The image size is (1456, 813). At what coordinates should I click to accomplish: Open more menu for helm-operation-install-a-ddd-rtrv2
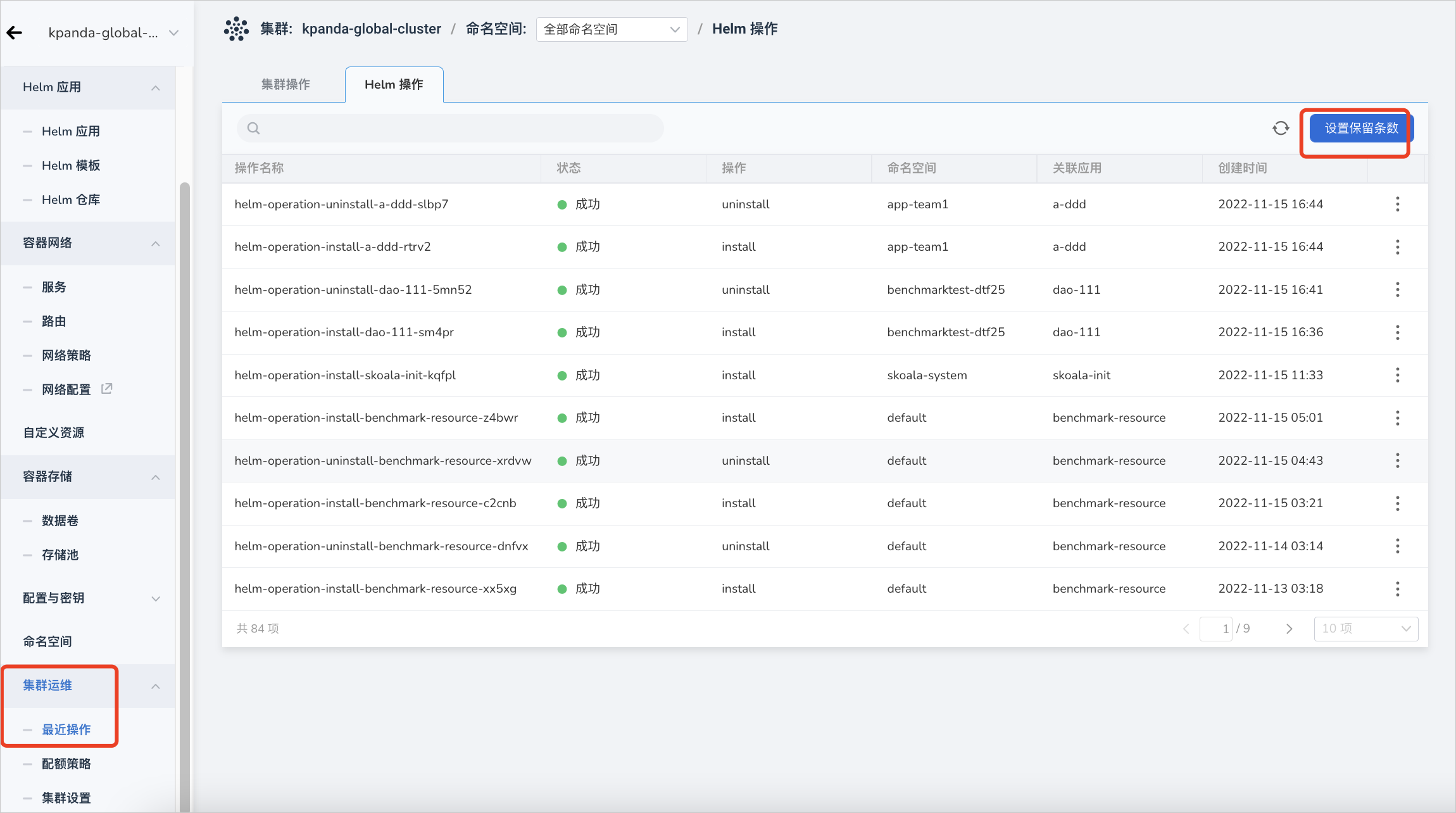(x=1398, y=247)
